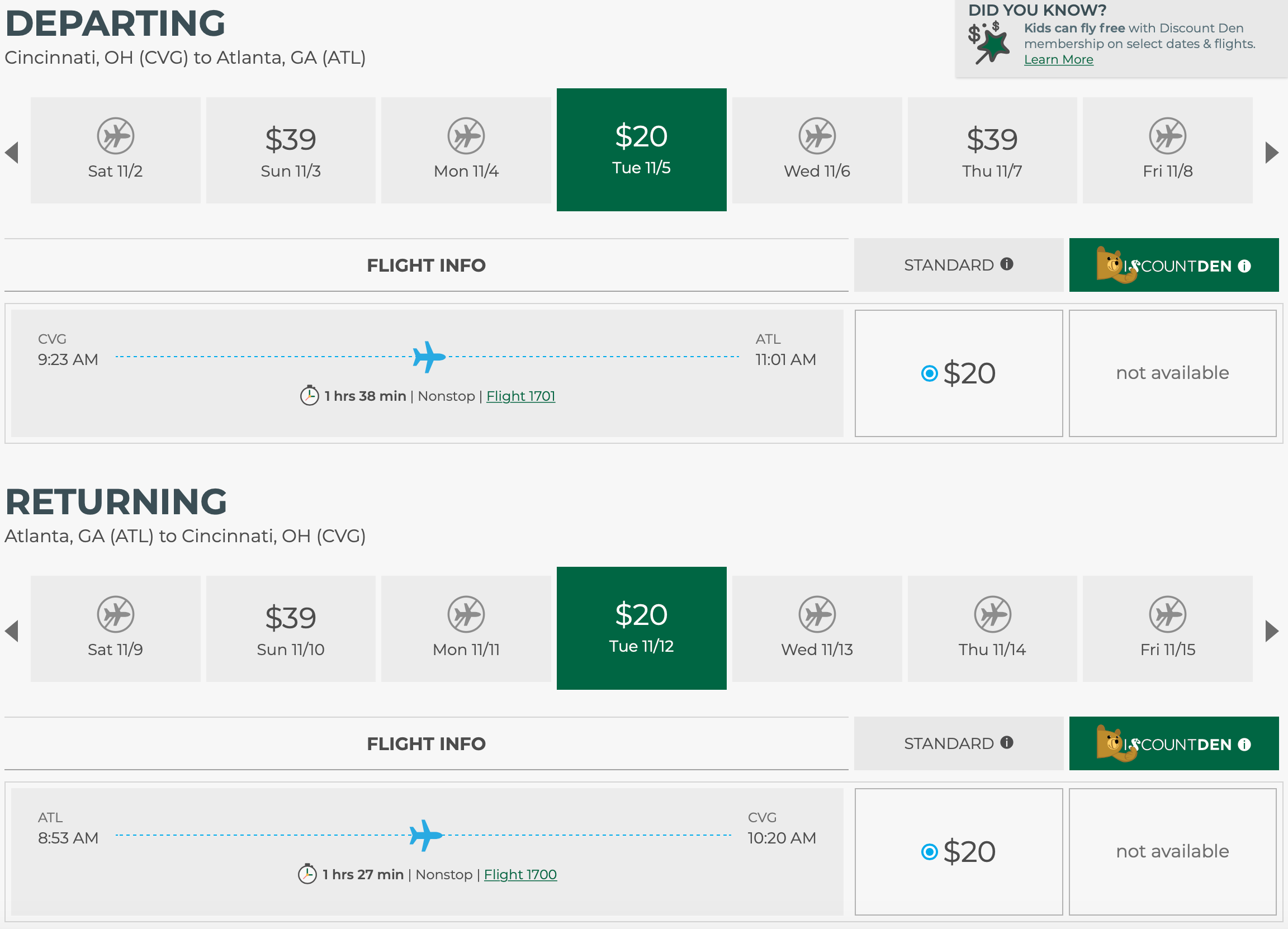Show later departing dates with right arrow

click(1272, 152)
